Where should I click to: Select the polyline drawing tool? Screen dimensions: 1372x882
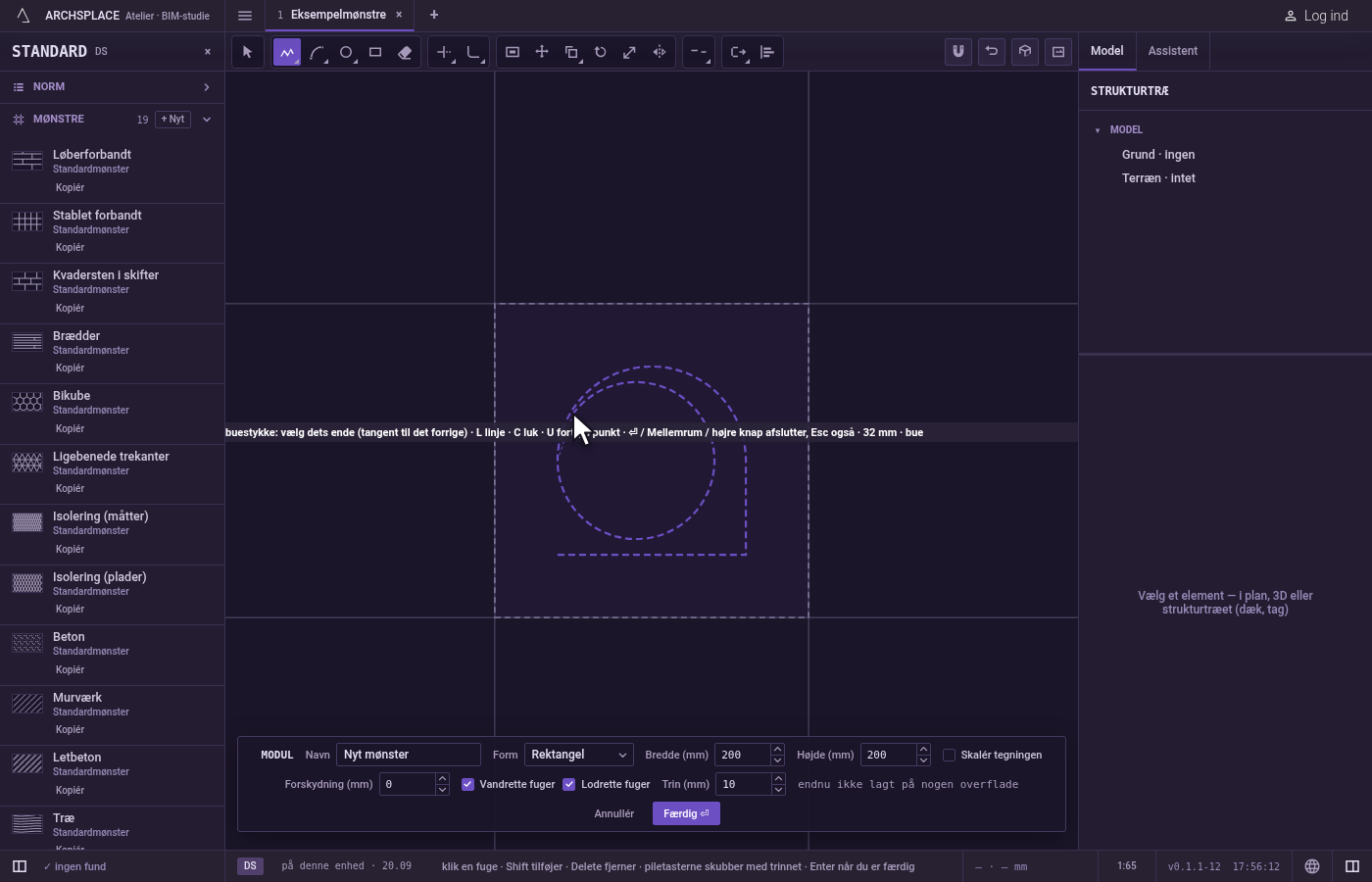pyautogui.click(x=287, y=52)
